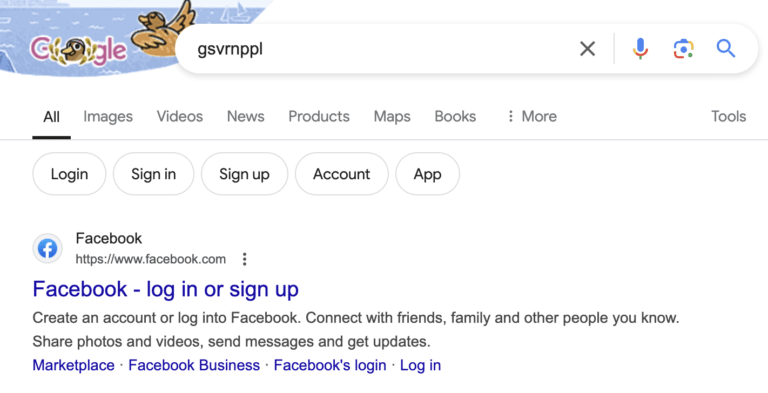Open the Tools filter options
This screenshot has width=768, height=393.
coord(728,116)
